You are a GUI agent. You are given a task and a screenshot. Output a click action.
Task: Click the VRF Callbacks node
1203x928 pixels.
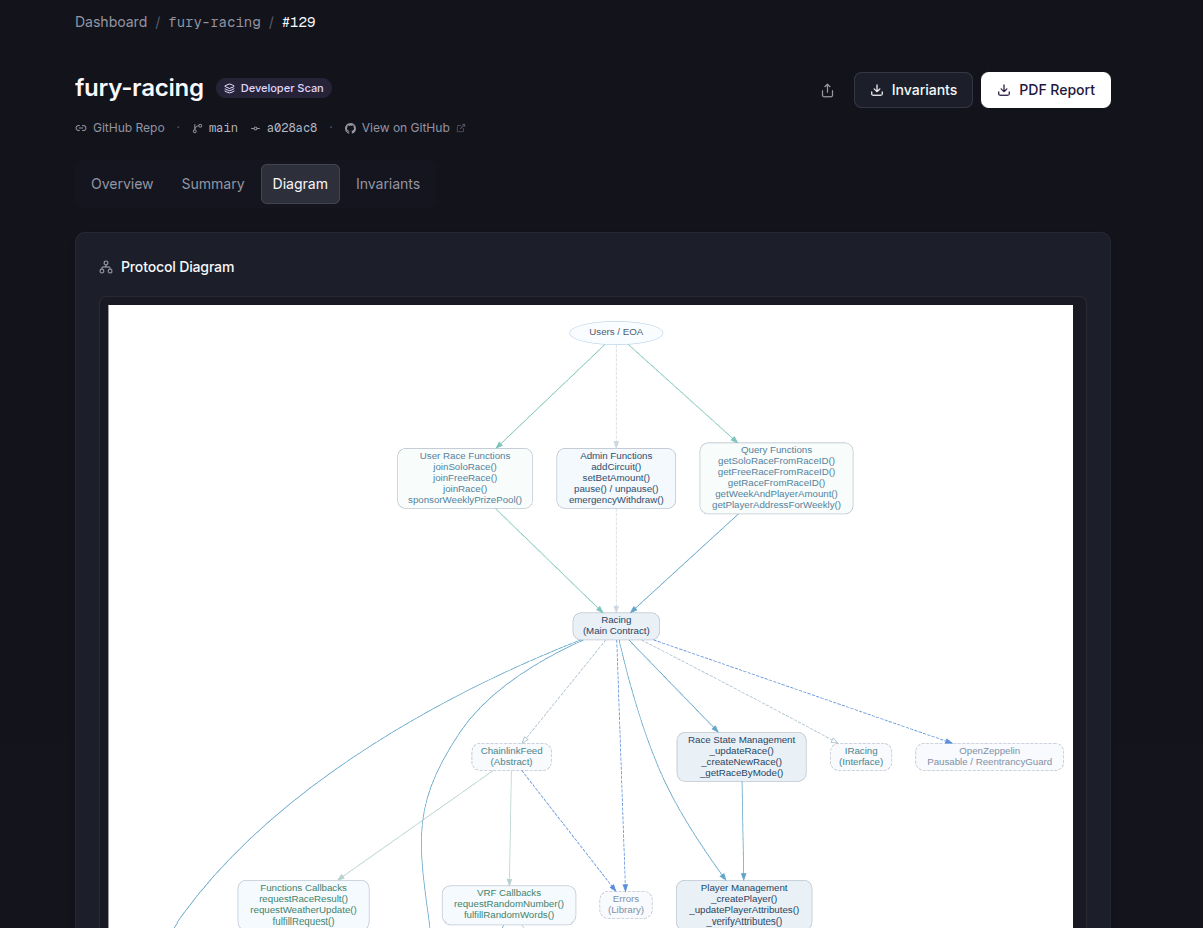pyautogui.click(x=509, y=904)
